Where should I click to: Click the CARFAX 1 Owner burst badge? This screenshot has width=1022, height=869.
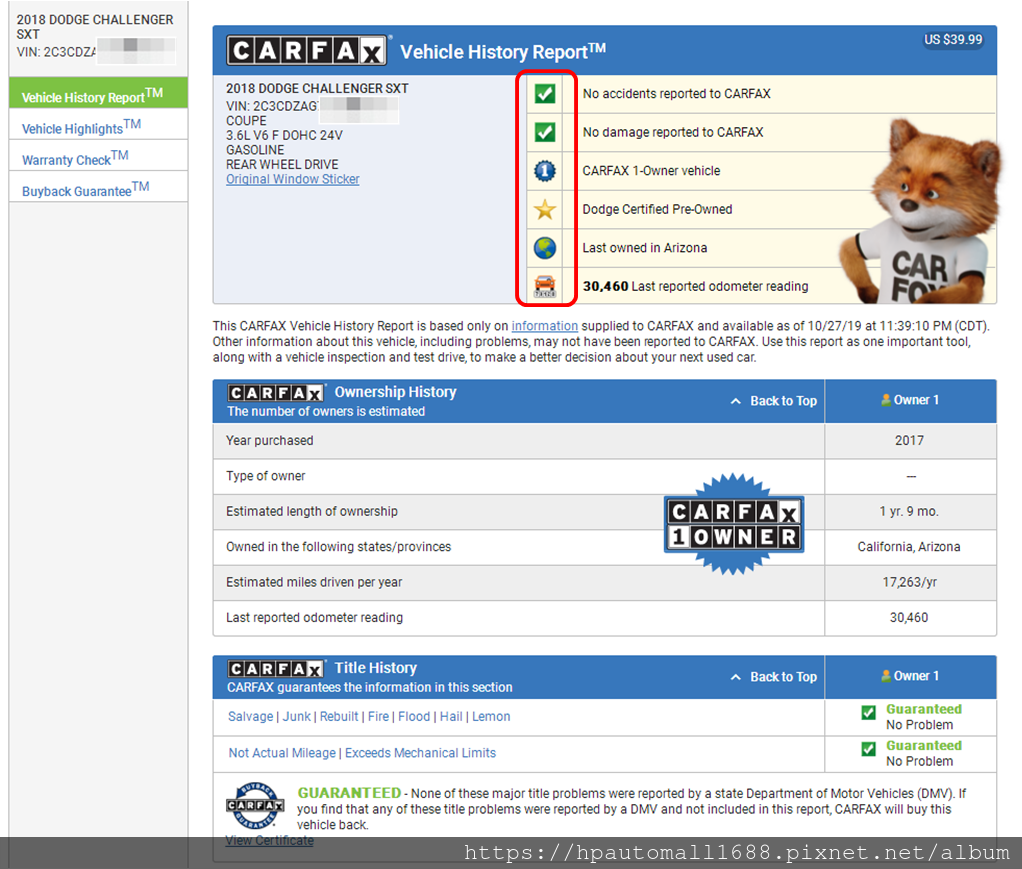(x=734, y=524)
